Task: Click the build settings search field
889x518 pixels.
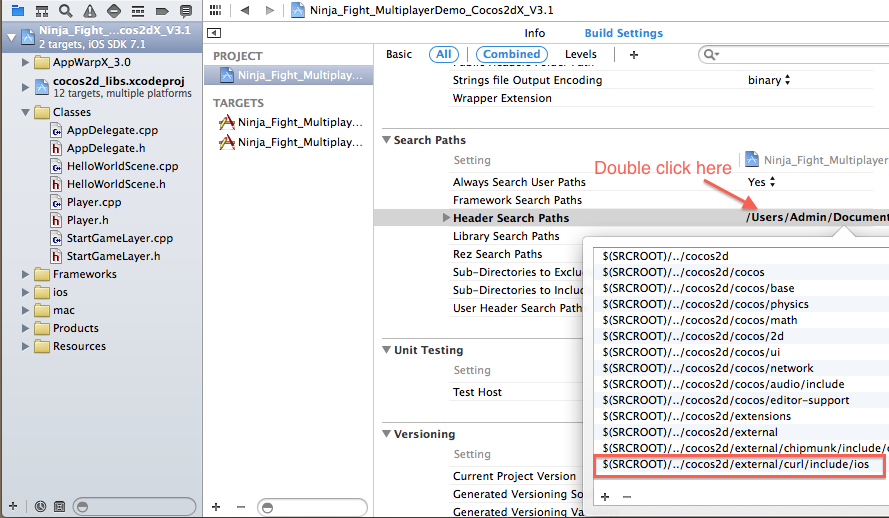Action: pyautogui.click(x=794, y=54)
